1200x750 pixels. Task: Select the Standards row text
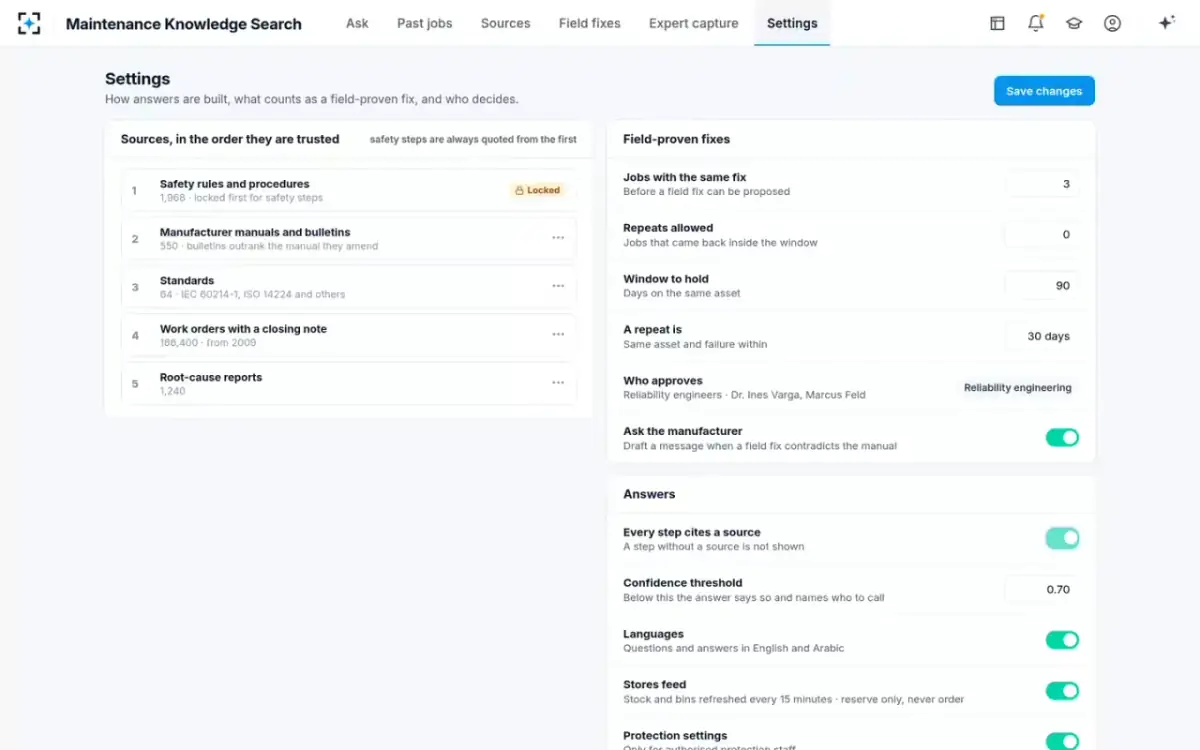187,281
